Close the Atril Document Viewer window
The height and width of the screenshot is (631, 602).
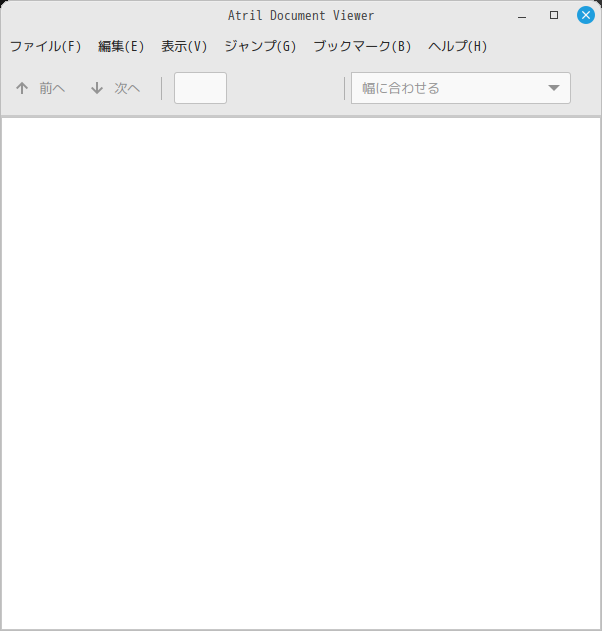586,15
